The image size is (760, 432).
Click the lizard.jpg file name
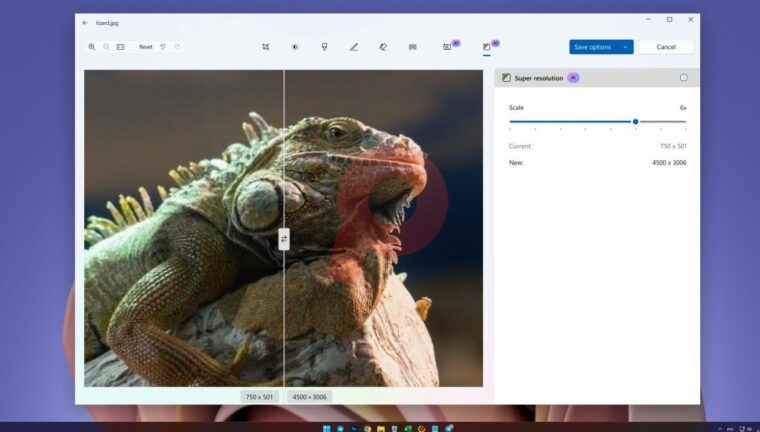(x=107, y=23)
